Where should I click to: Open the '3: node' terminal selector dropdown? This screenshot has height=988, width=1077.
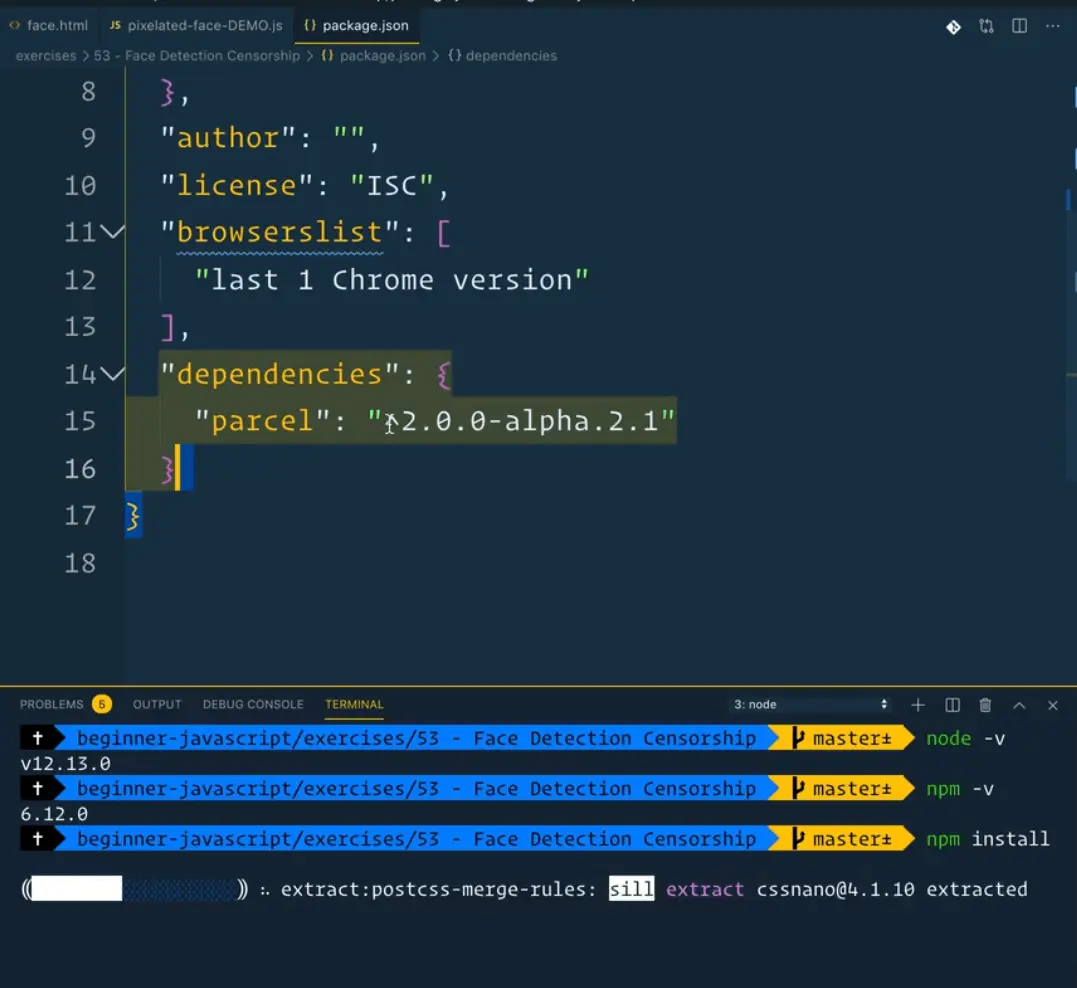810,705
